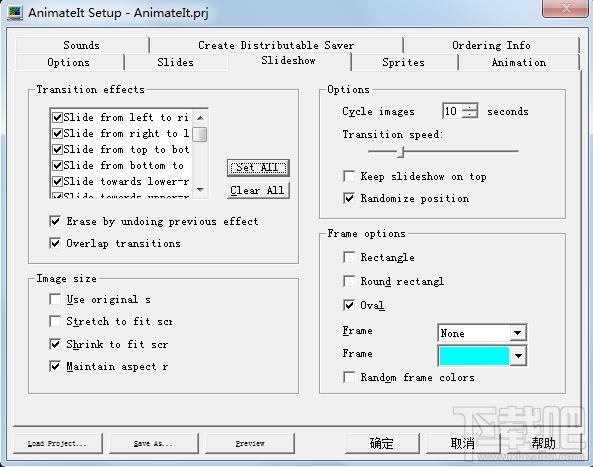This screenshot has height=467, width=593.
Task: Click the Cycle images seconds field
Action: (452, 111)
